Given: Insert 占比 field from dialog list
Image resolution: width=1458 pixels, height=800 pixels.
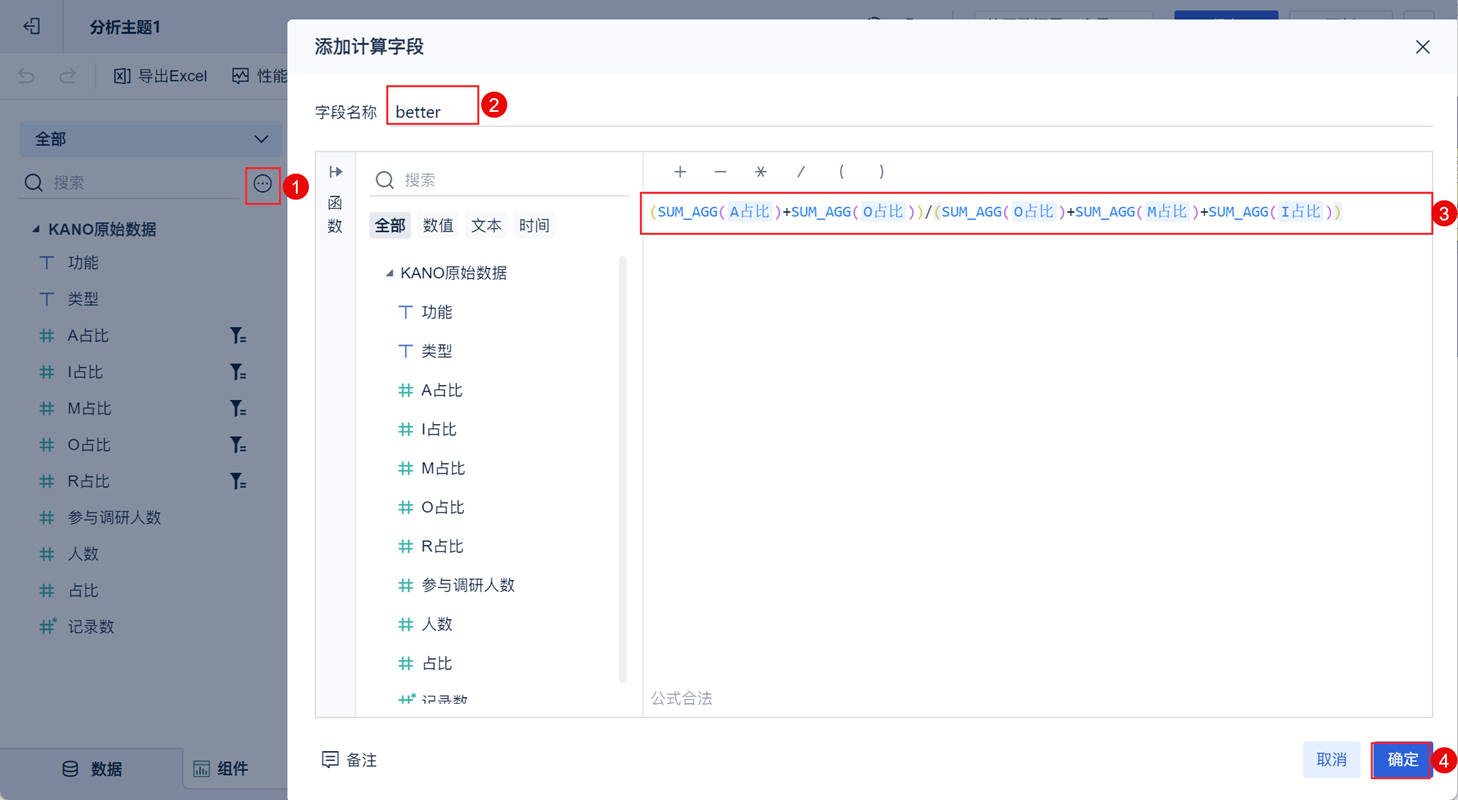Looking at the screenshot, I should [x=437, y=663].
